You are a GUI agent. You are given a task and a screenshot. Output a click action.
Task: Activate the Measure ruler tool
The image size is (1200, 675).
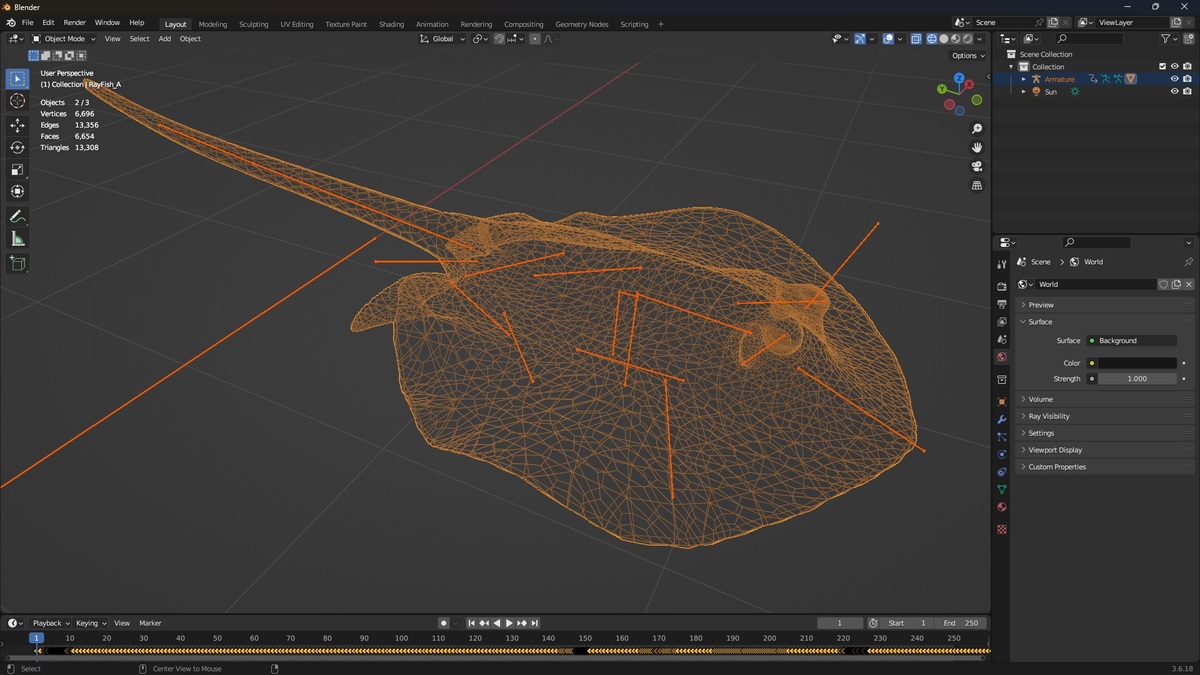(x=17, y=238)
